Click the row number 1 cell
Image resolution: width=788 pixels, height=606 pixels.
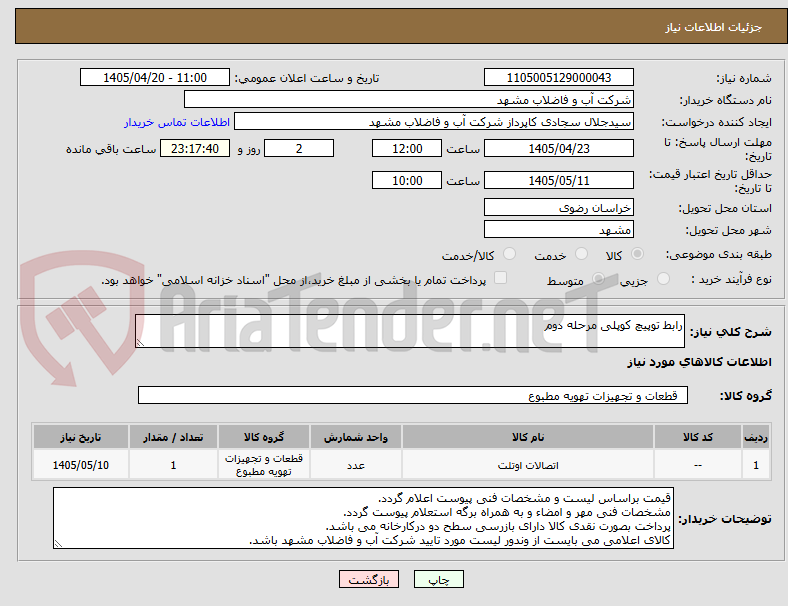[x=755, y=465]
